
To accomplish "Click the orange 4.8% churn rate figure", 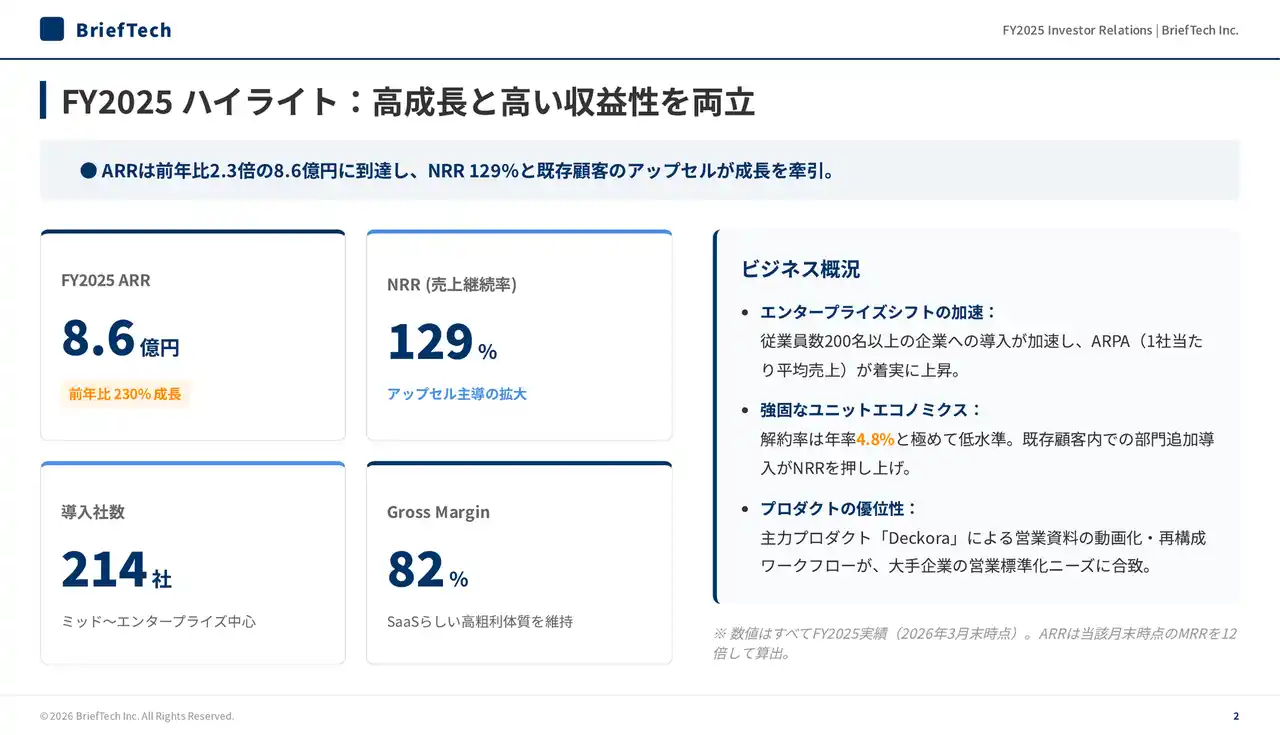I will 875,439.
